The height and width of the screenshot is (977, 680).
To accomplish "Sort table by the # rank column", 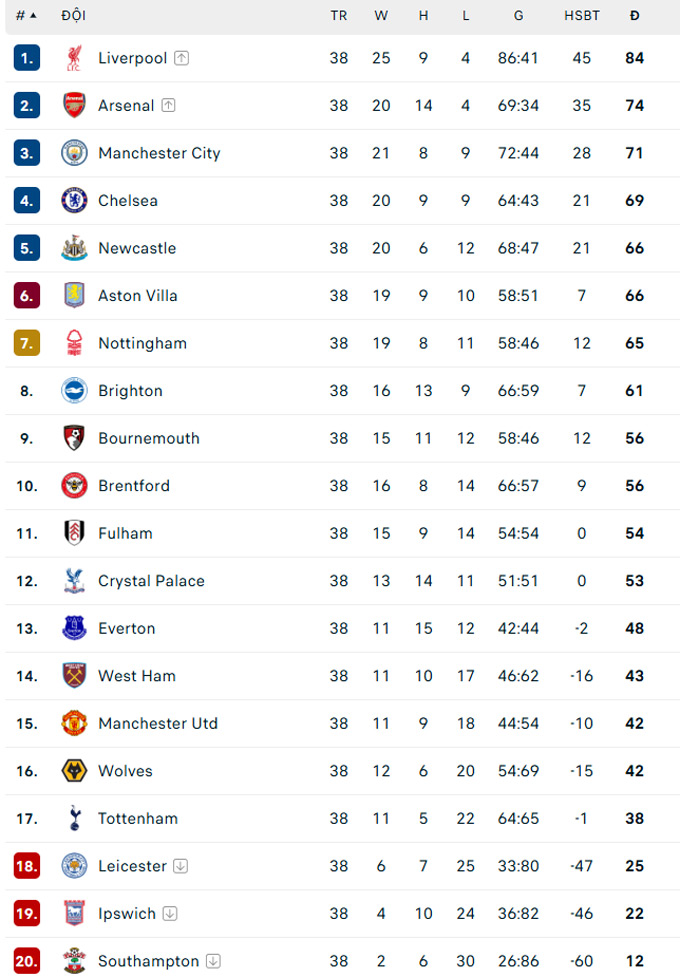I will pos(26,16).
